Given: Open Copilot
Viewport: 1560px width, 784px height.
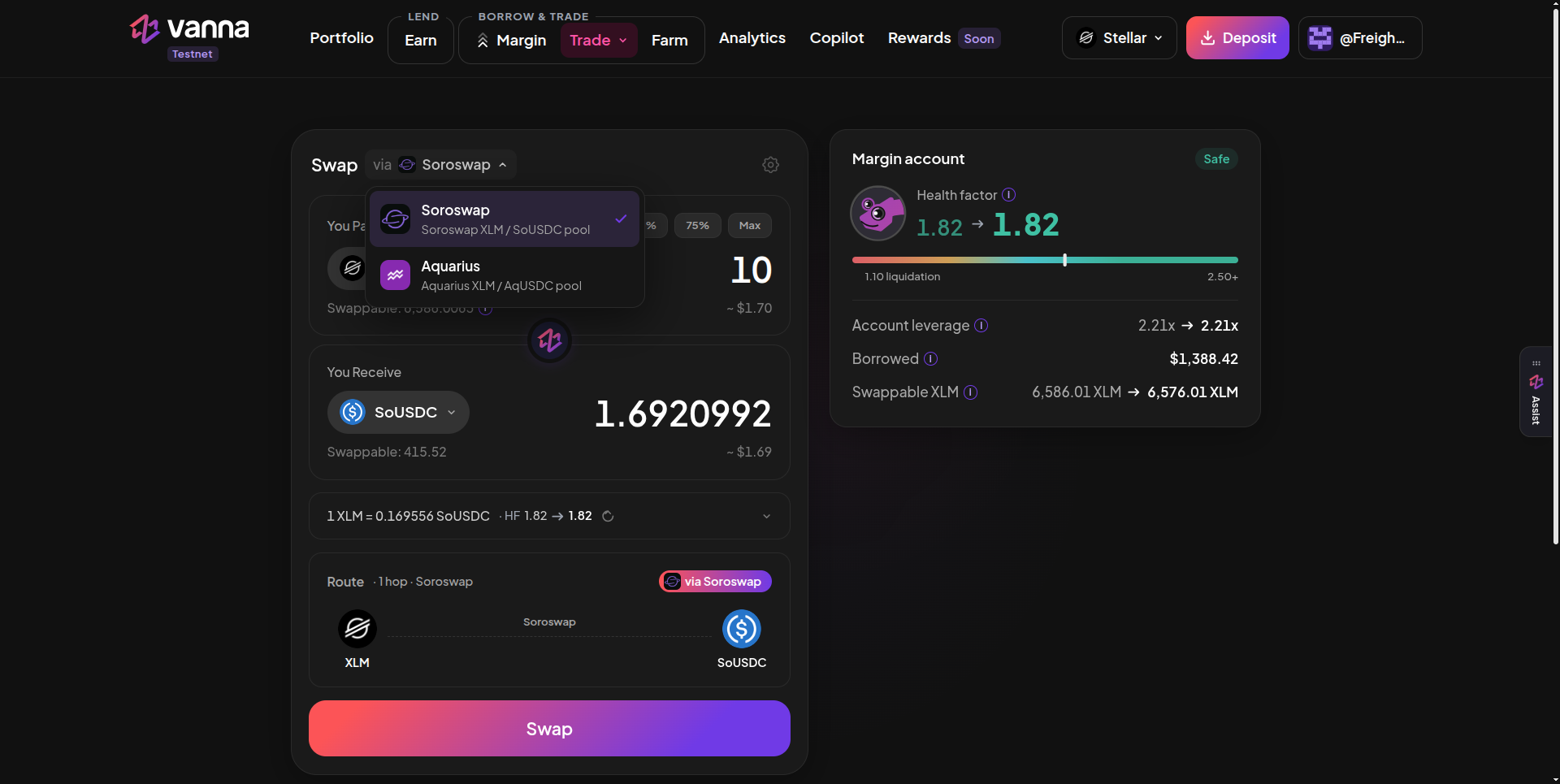Looking at the screenshot, I should click(x=837, y=38).
